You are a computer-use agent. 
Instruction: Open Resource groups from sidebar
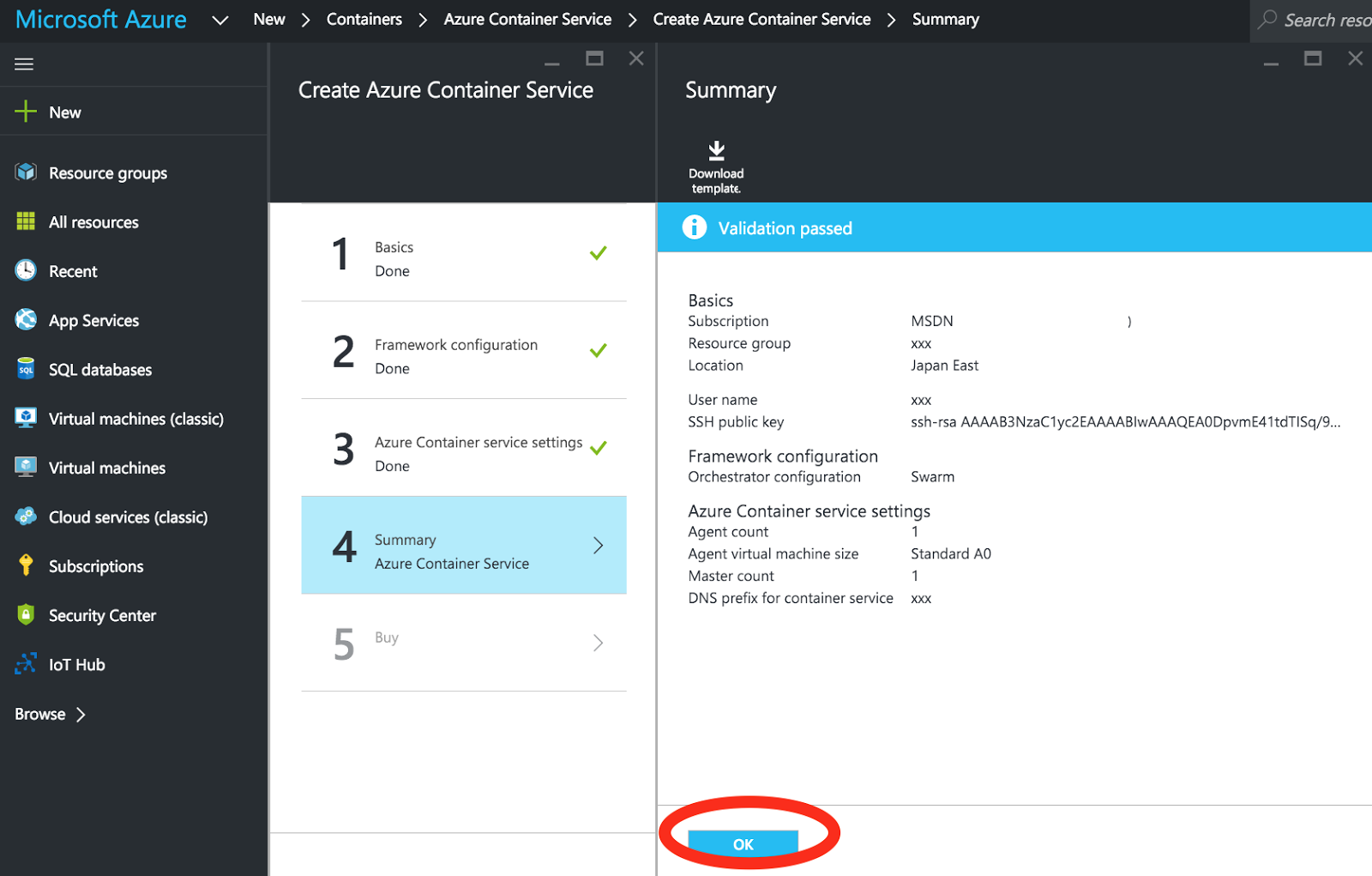coord(108,172)
